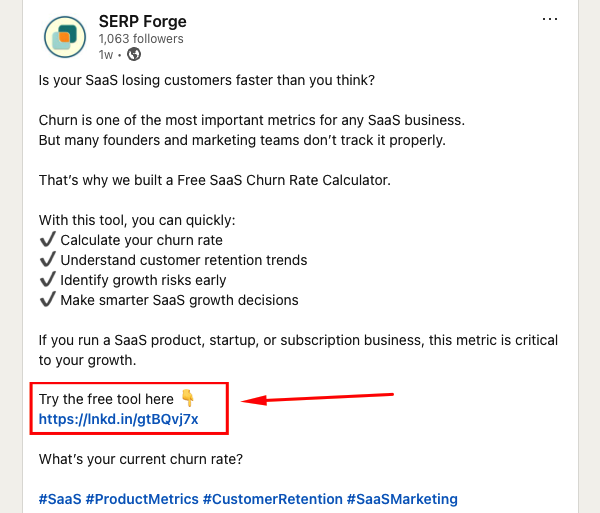Select the #SaaS hashtag
The width and height of the screenshot is (600, 513).
[58, 498]
